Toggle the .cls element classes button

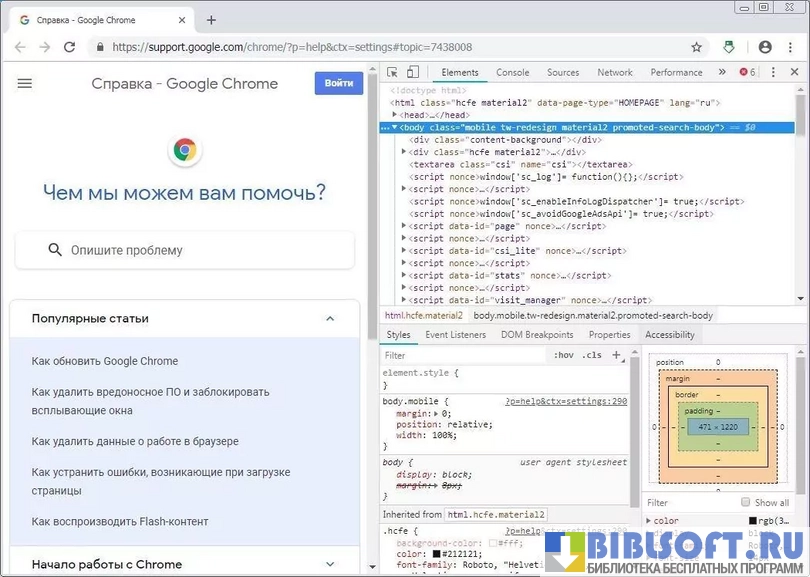[x=593, y=355]
